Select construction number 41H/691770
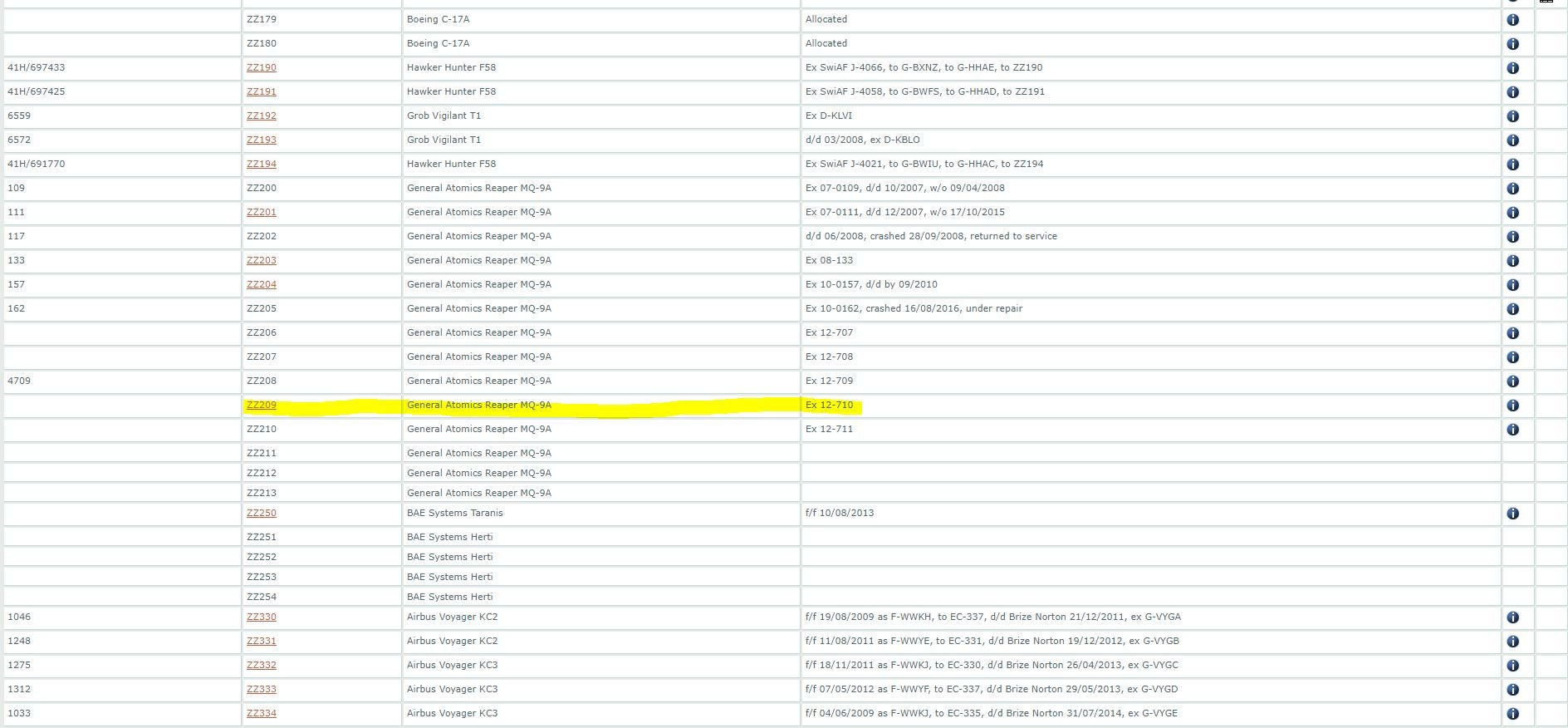The image size is (1568, 728). (x=36, y=164)
